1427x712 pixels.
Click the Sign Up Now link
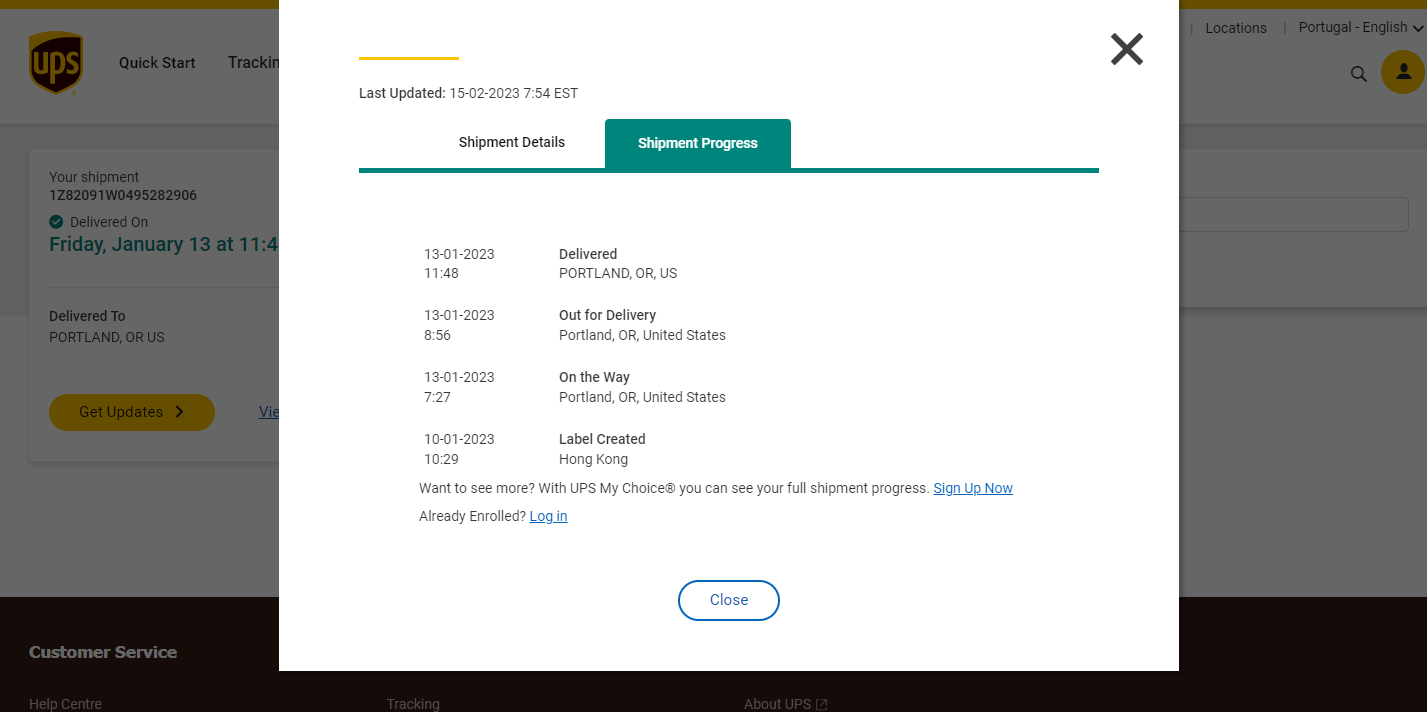[973, 488]
